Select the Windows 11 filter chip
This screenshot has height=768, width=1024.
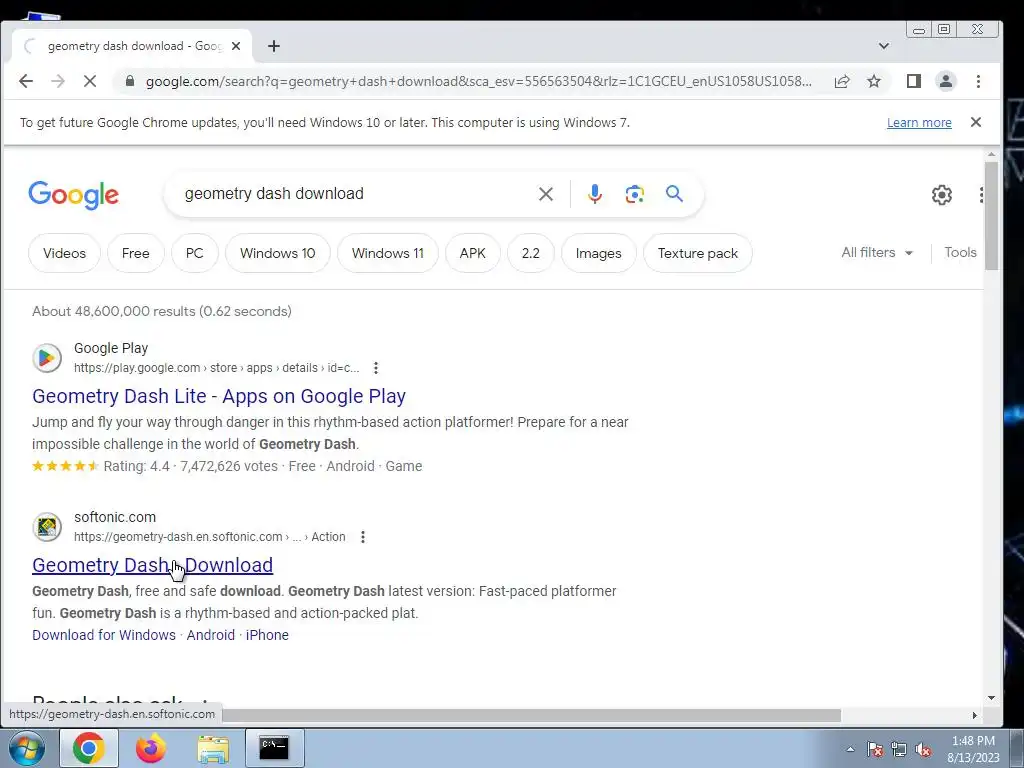(x=388, y=253)
